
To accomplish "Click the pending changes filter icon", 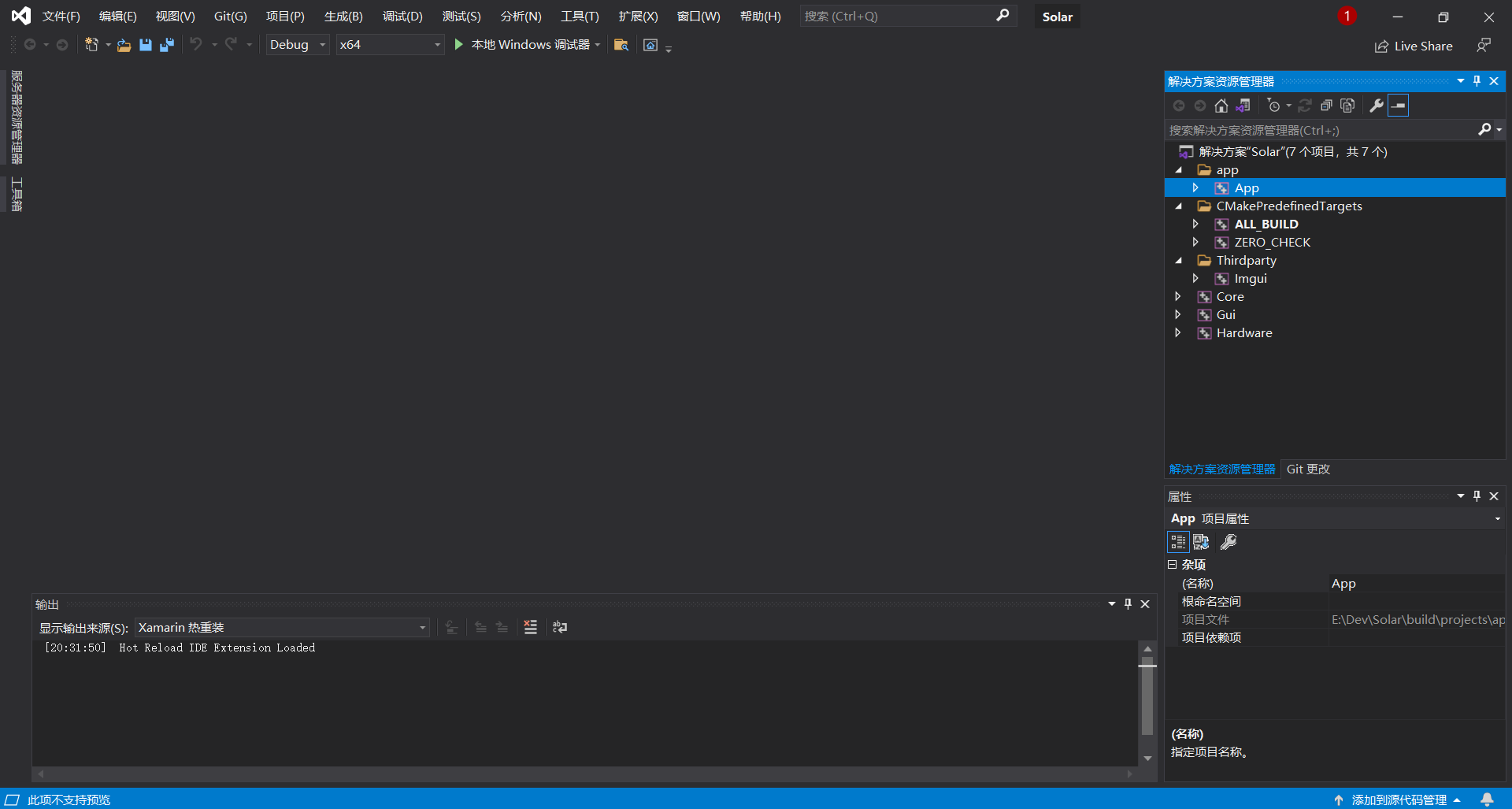I will [1274, 106].
